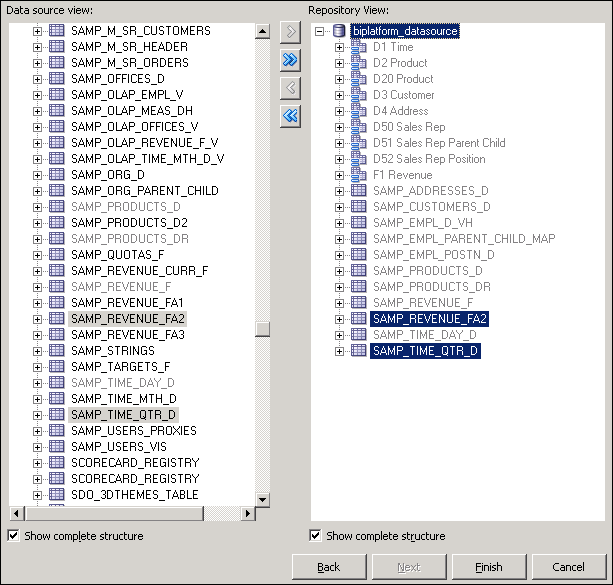This screenshot has height=585, width=613.
Task: Select SAMP_OLAP_MEAS_DH table
Action: point(132,111)
